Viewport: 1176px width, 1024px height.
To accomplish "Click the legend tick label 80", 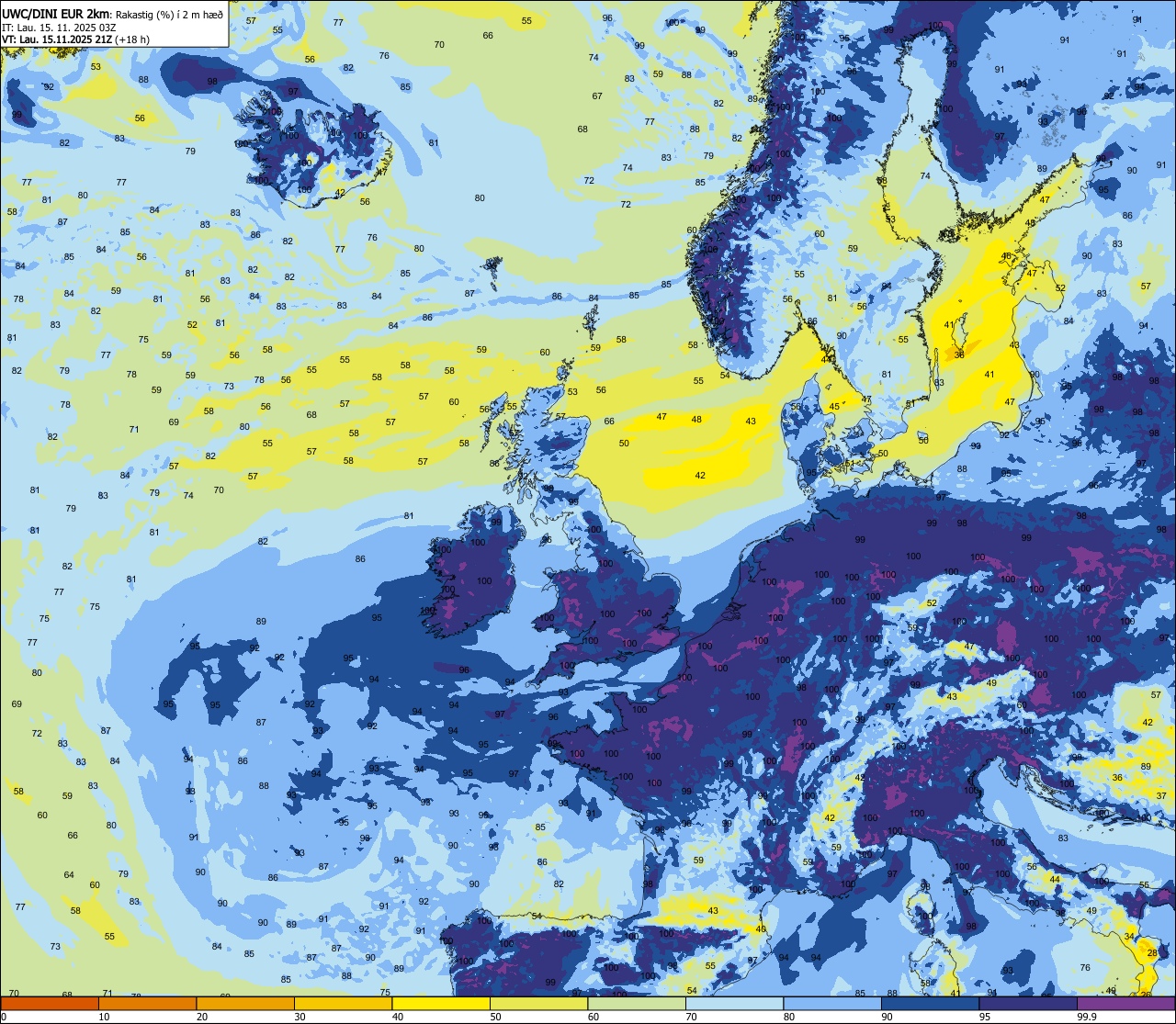I will pyautogui.click(x=790, y=1017).
